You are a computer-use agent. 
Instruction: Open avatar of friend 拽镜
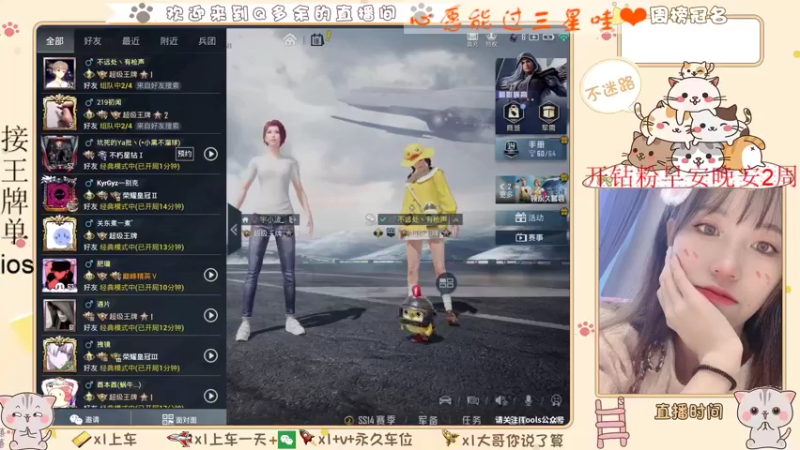tap(60, 355)
